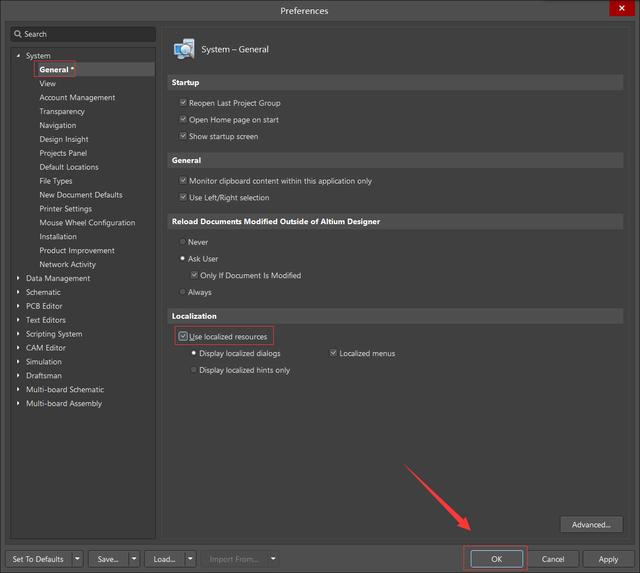Screen dimensions: 640x573
Task: Select the Always reload option
Action: point(182,292)
